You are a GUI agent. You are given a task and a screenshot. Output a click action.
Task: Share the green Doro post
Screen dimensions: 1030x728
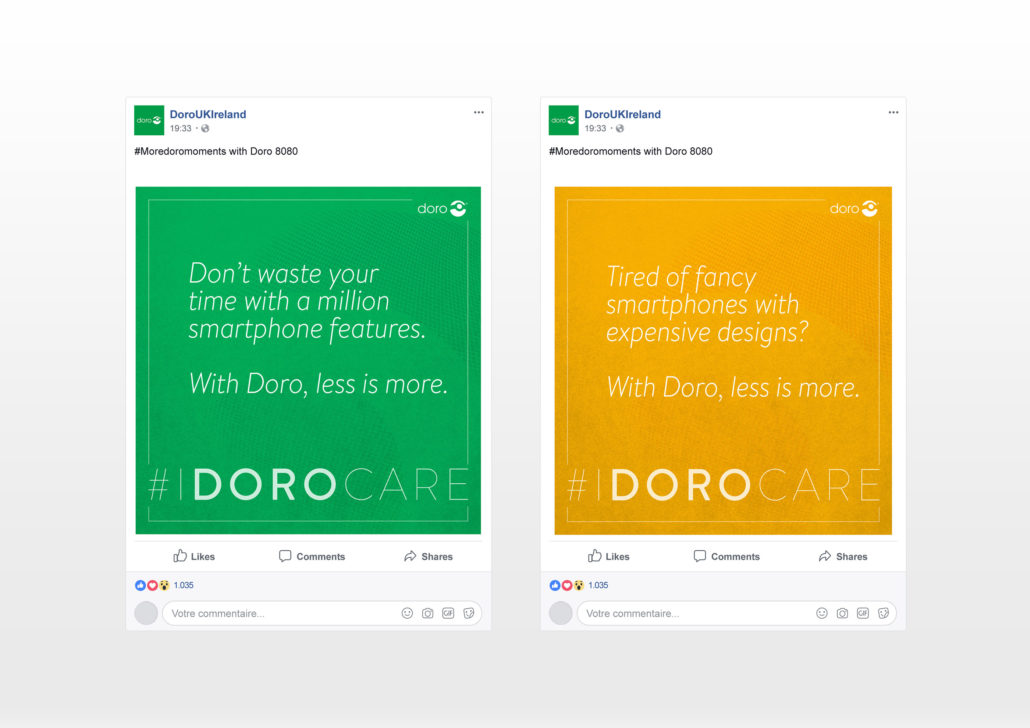(x=428, y=557)
